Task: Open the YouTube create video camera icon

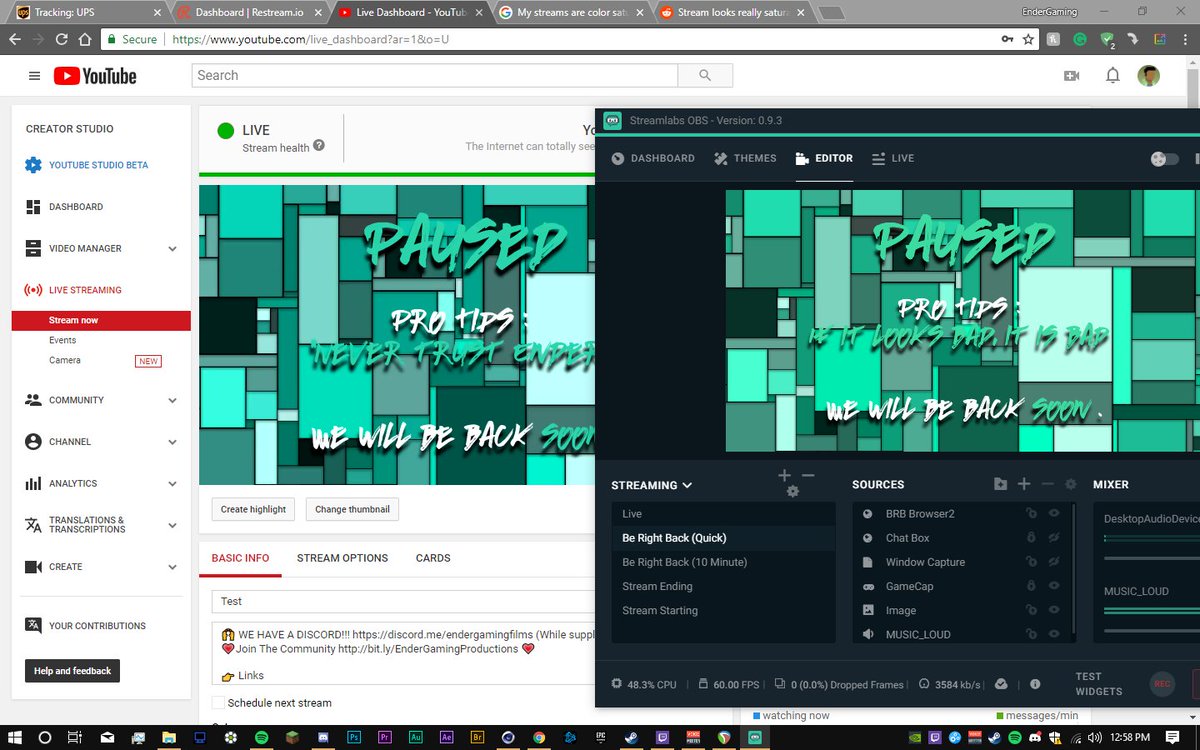Action: 1072,76
